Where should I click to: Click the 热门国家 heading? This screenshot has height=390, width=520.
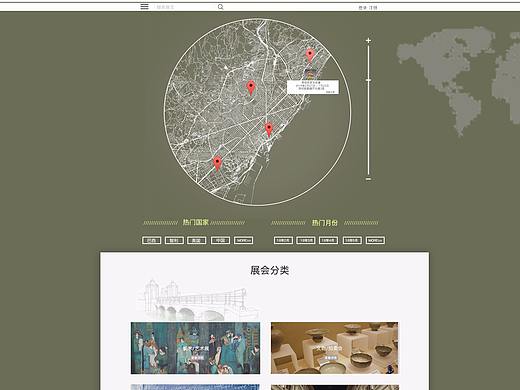195,222
